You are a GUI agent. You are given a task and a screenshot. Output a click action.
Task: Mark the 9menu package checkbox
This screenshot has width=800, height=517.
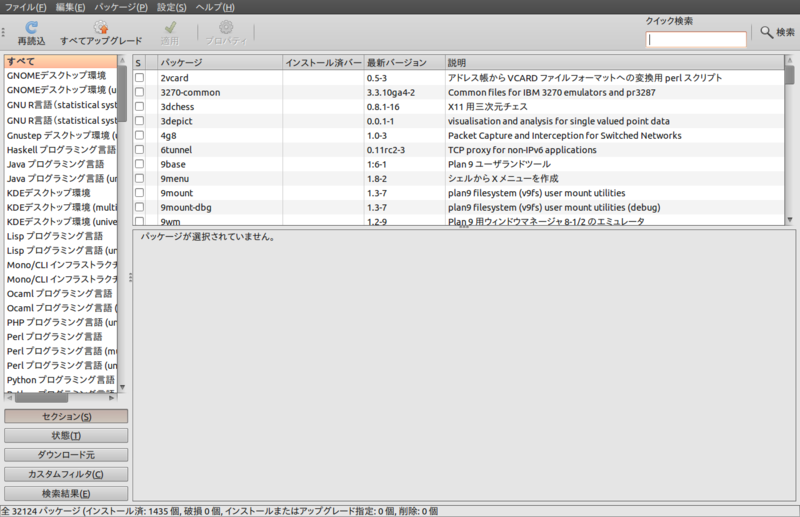coord(139,178)
